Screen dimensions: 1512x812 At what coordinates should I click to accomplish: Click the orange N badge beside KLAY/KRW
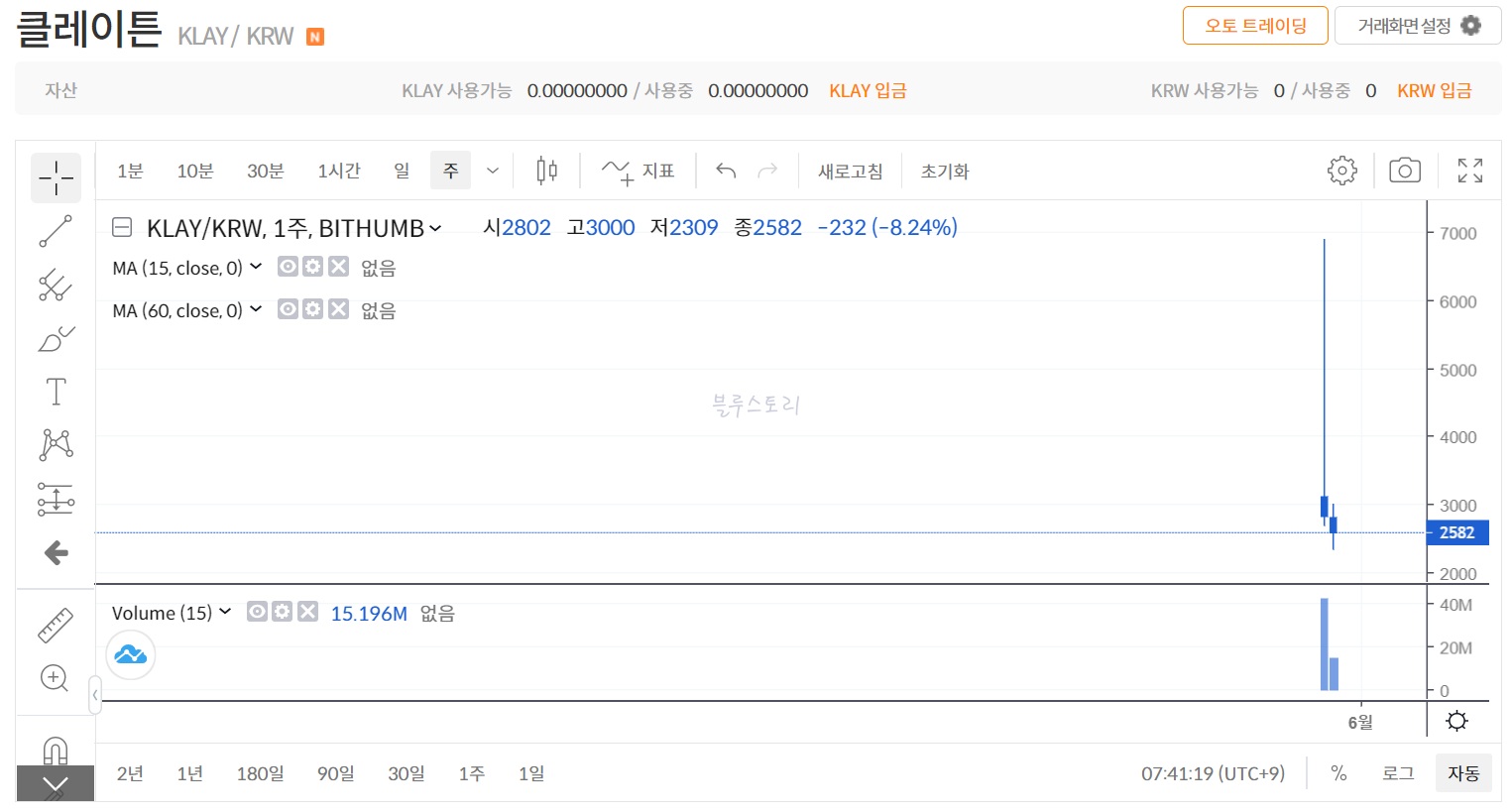315,38
